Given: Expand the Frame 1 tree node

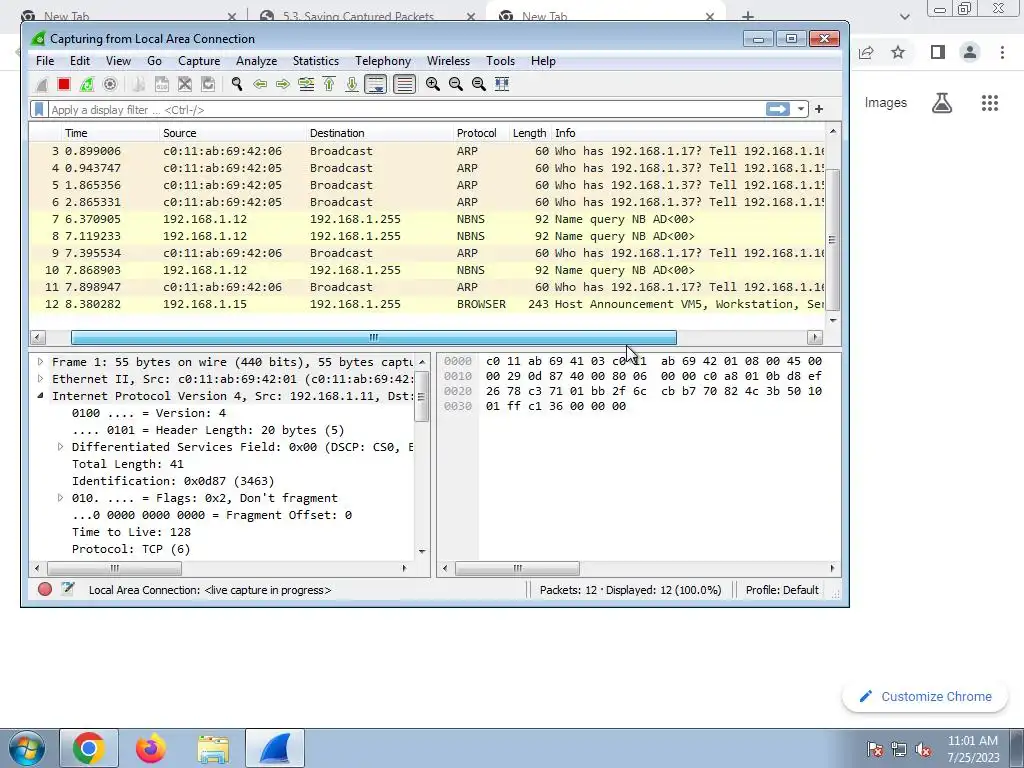Looking at the screenshot, I should click(x=40, y=361).
